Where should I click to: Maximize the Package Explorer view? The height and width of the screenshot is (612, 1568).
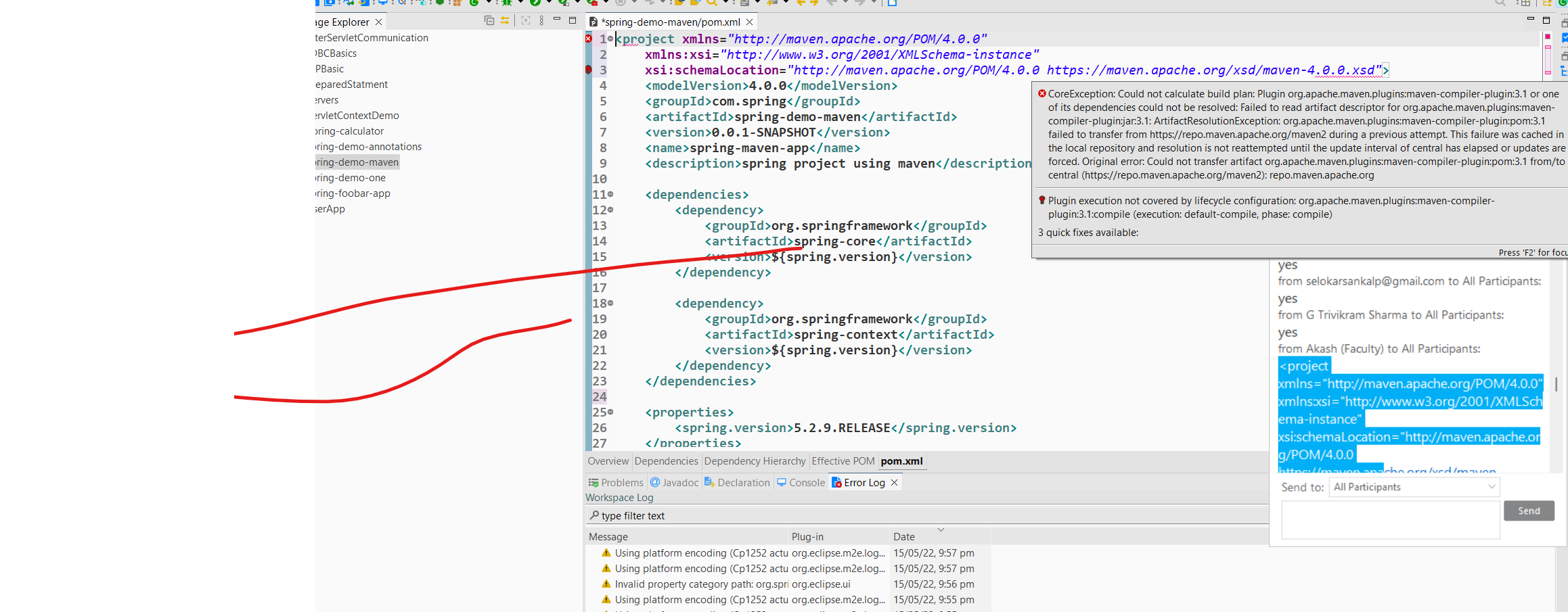[573, 20]
